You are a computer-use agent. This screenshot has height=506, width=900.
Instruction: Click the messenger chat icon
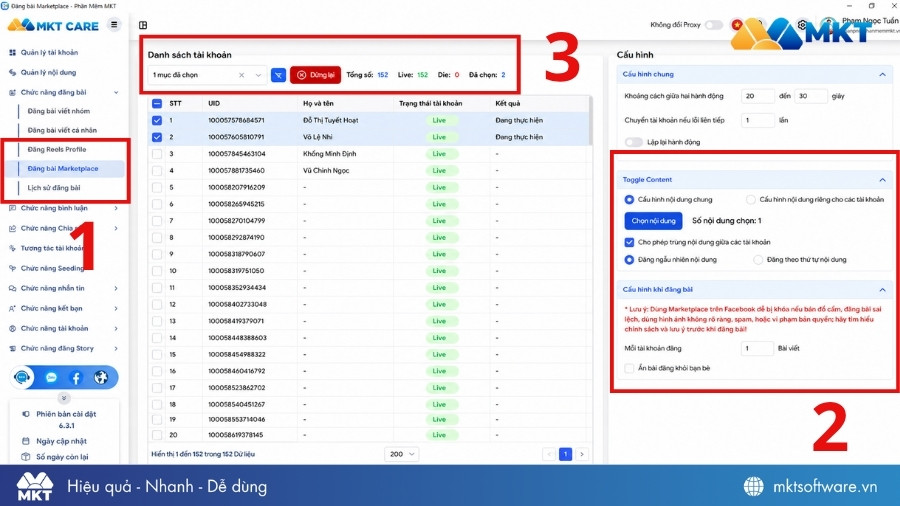coord(51,377)
